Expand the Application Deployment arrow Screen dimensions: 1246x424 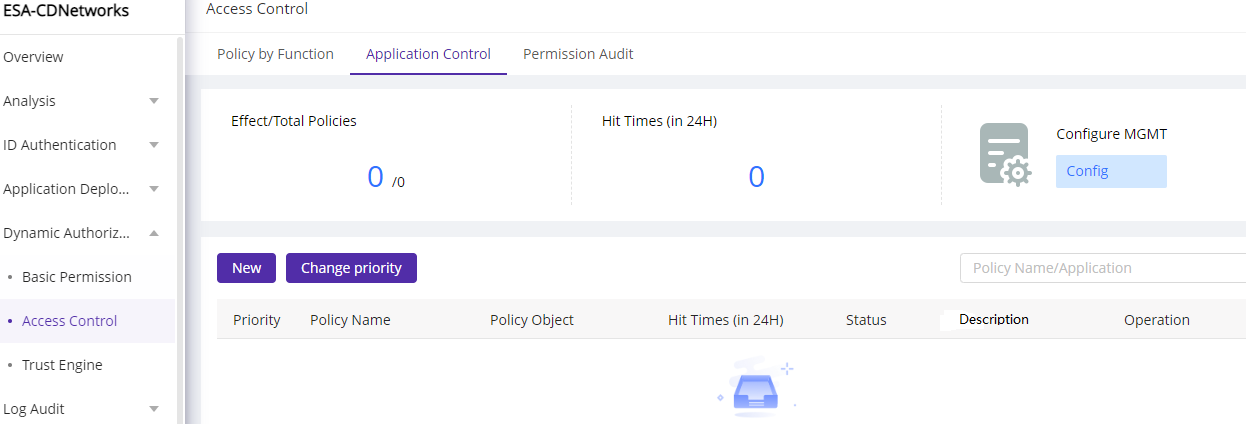tap(154, 189)
